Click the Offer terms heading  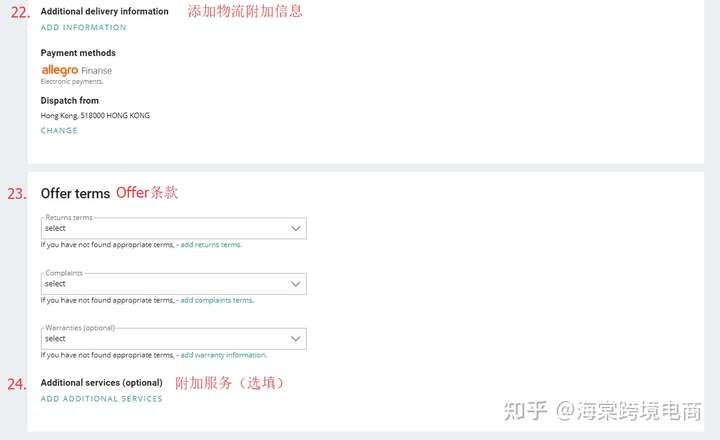tap(75, 193)
